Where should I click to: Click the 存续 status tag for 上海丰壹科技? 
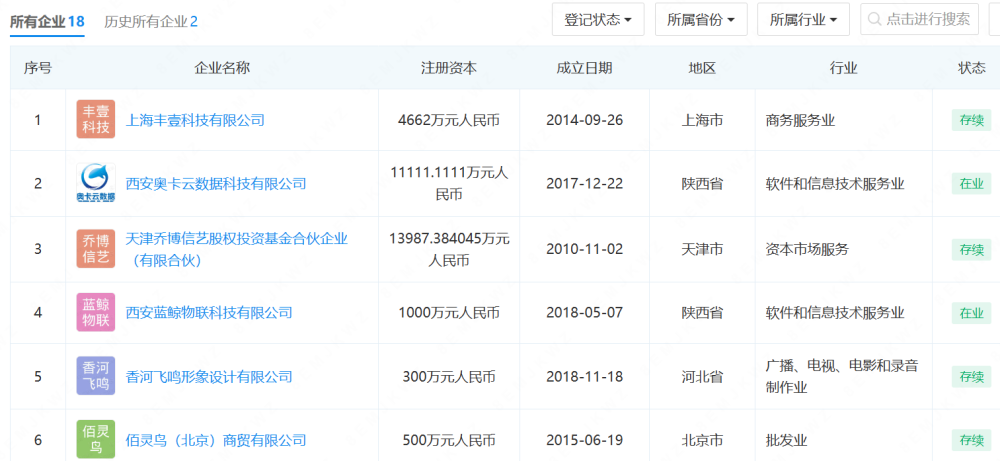coord(971,120)
